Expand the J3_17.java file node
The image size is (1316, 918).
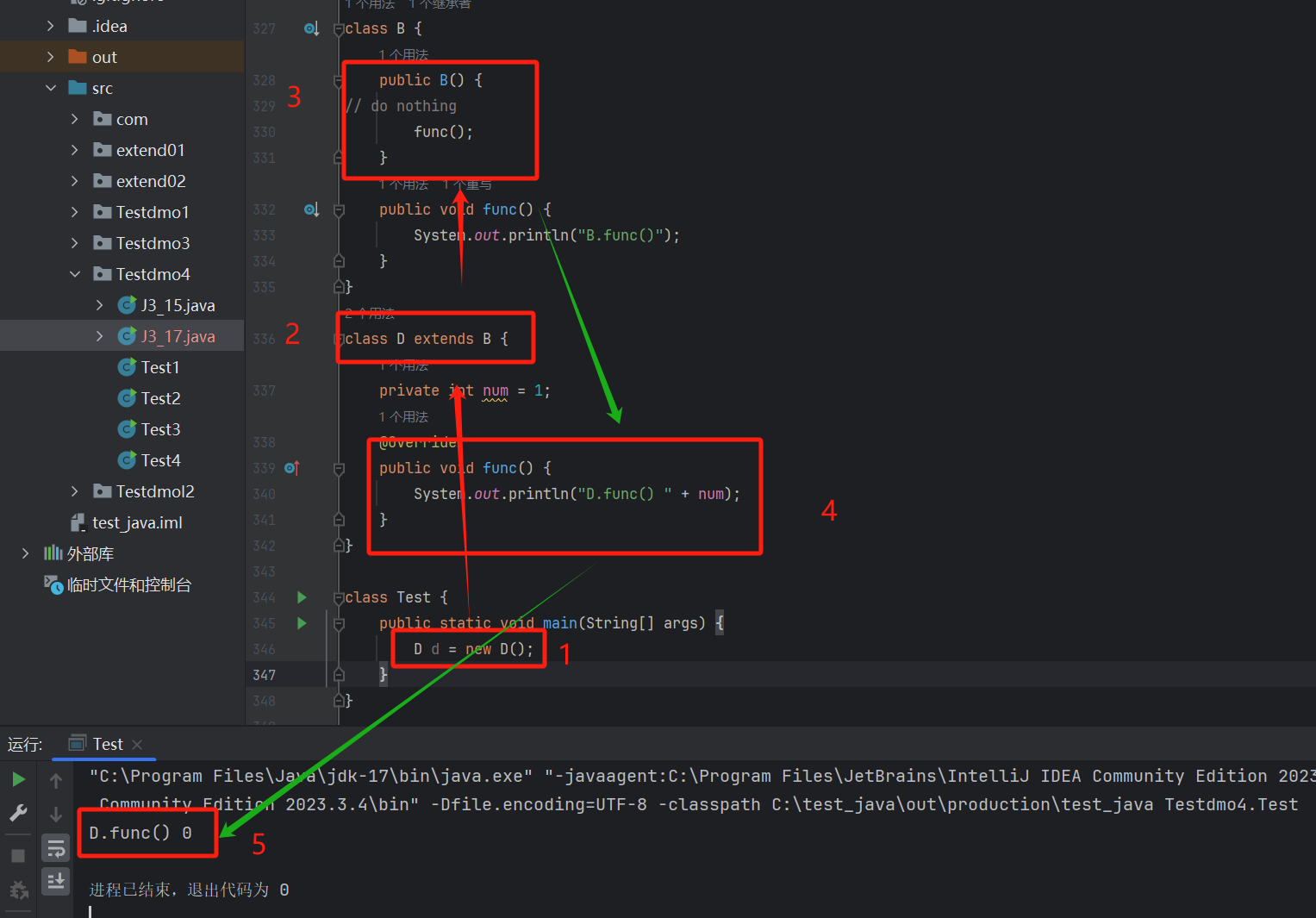(99, 336)
